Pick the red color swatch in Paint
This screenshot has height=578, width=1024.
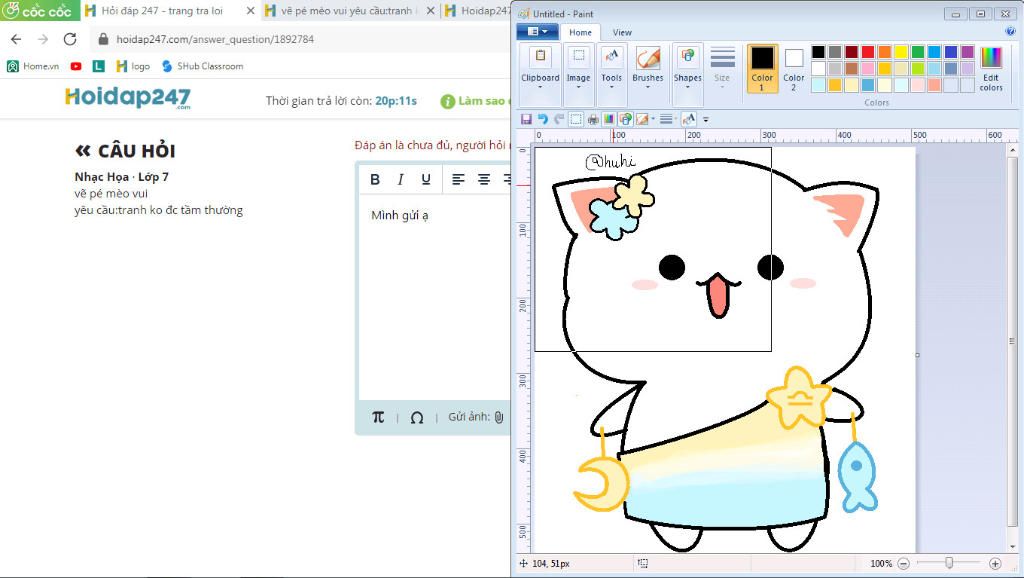pos(867,52)
